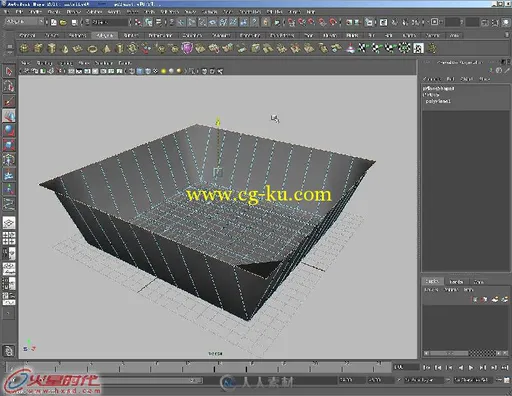The width and height of the screenshot is (512, 396).
Task: Open the No Character Set dropdown
Action: pyautogui.click(x=473, y=380)
